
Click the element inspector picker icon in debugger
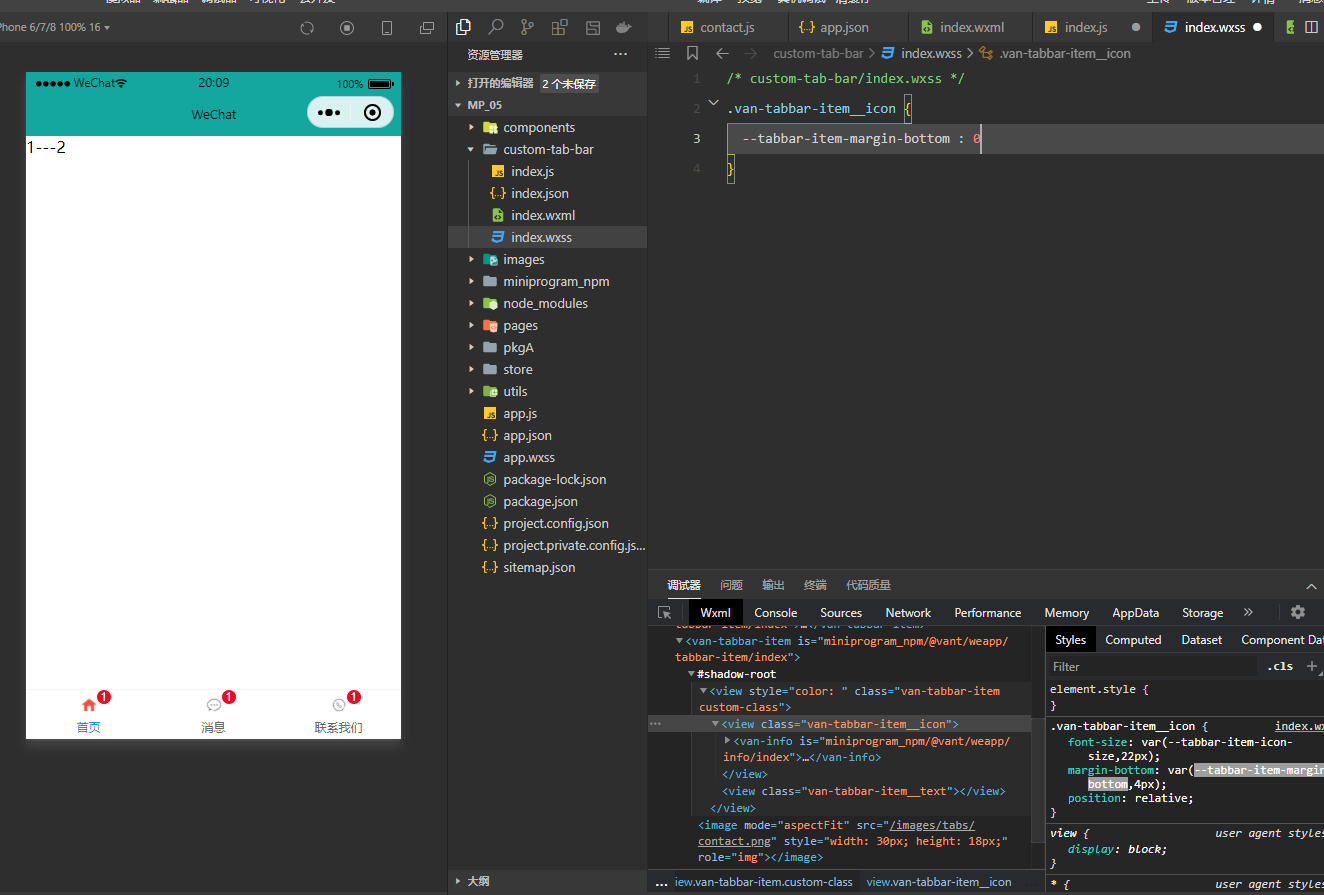665,612
